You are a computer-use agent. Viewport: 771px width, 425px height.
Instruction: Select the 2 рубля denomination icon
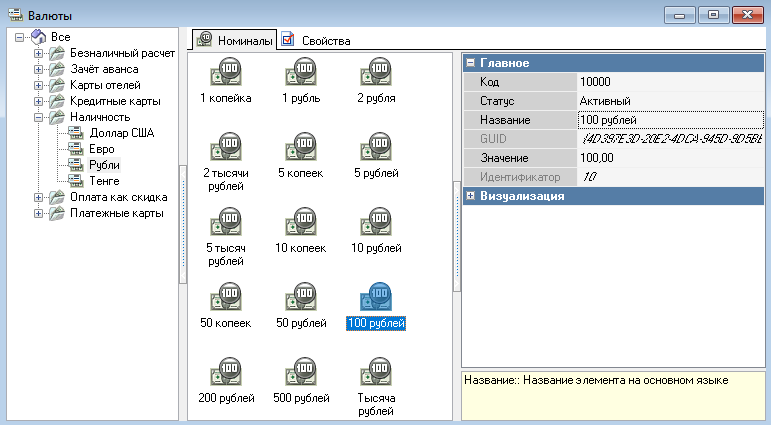[375, 73]
